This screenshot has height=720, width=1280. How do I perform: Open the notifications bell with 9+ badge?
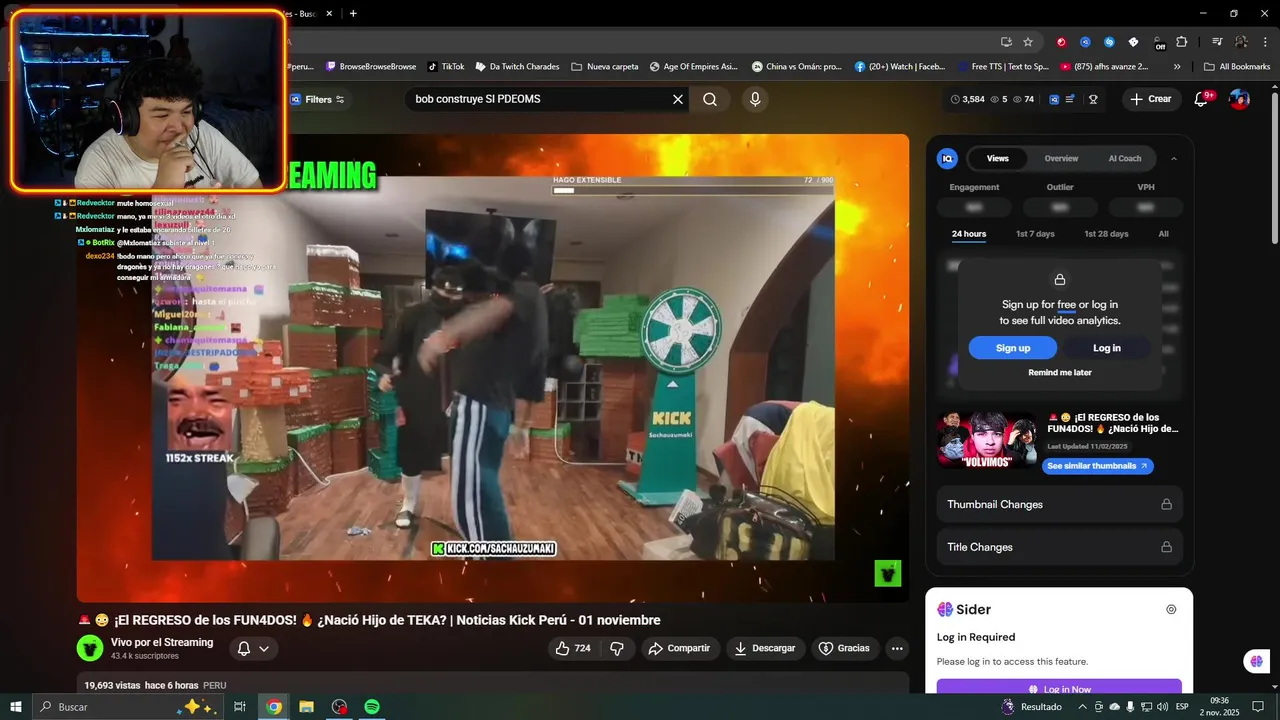click(x=1202, y=99)
